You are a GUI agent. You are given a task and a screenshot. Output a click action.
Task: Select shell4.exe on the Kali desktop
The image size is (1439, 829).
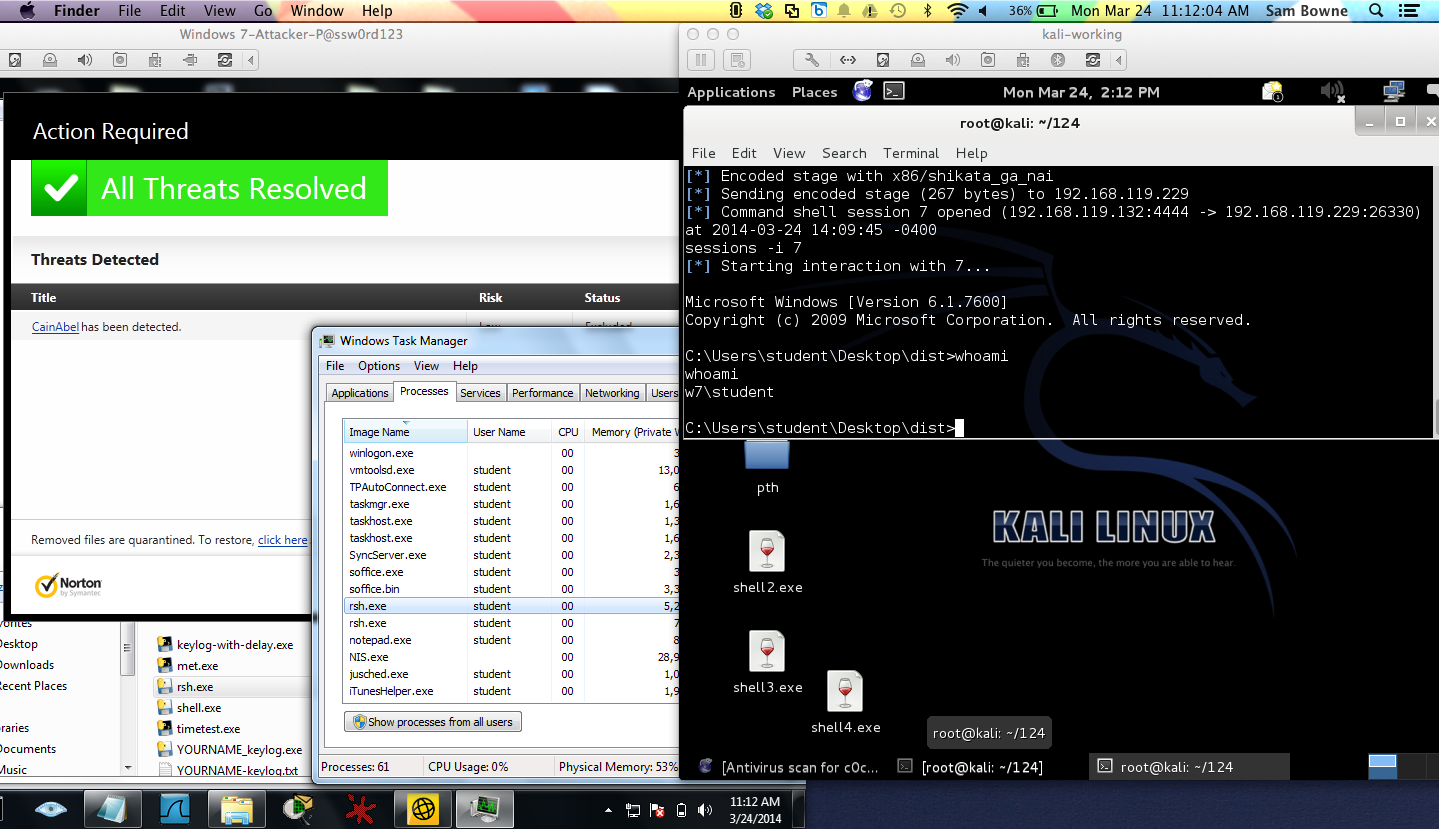point(845,703)
